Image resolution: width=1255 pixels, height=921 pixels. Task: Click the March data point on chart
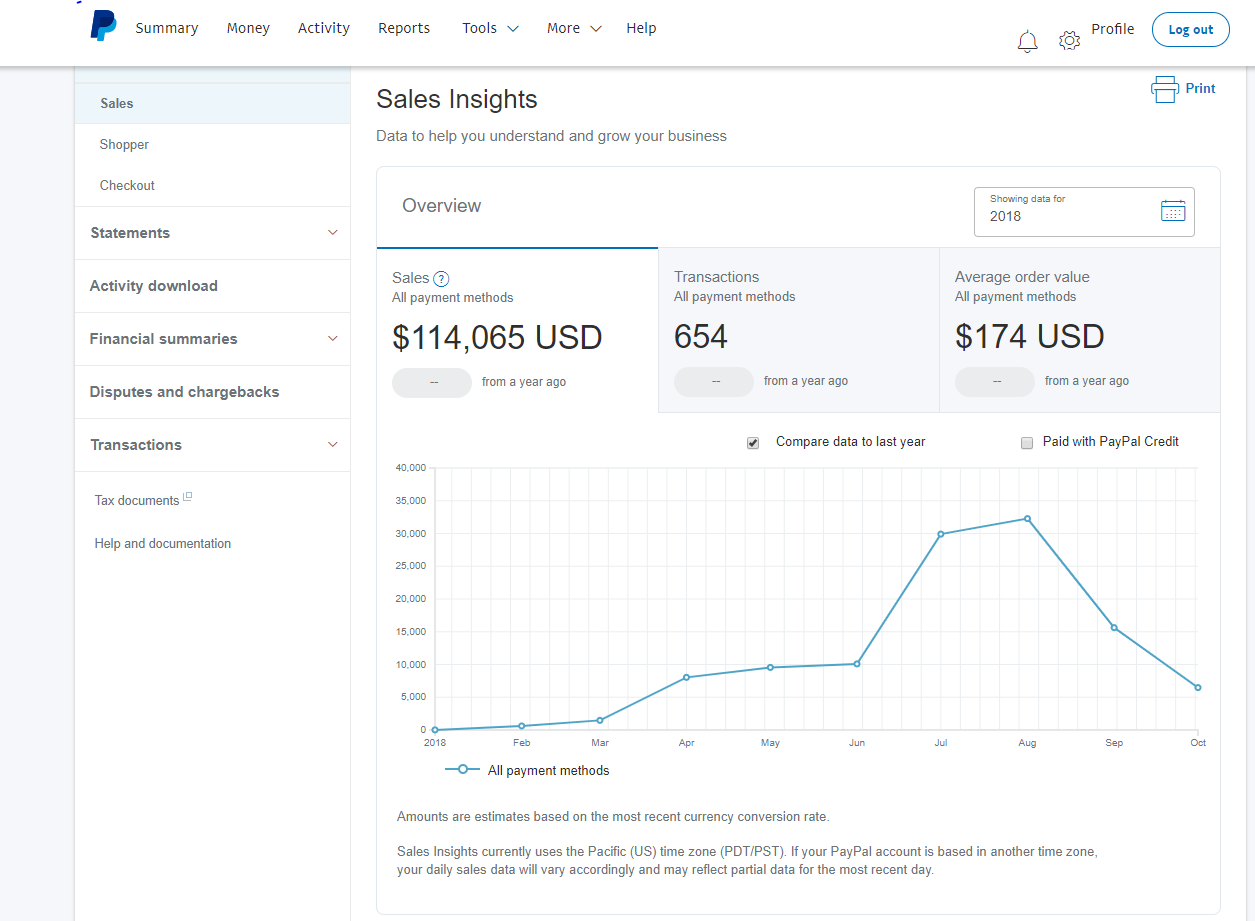(600, 720)
